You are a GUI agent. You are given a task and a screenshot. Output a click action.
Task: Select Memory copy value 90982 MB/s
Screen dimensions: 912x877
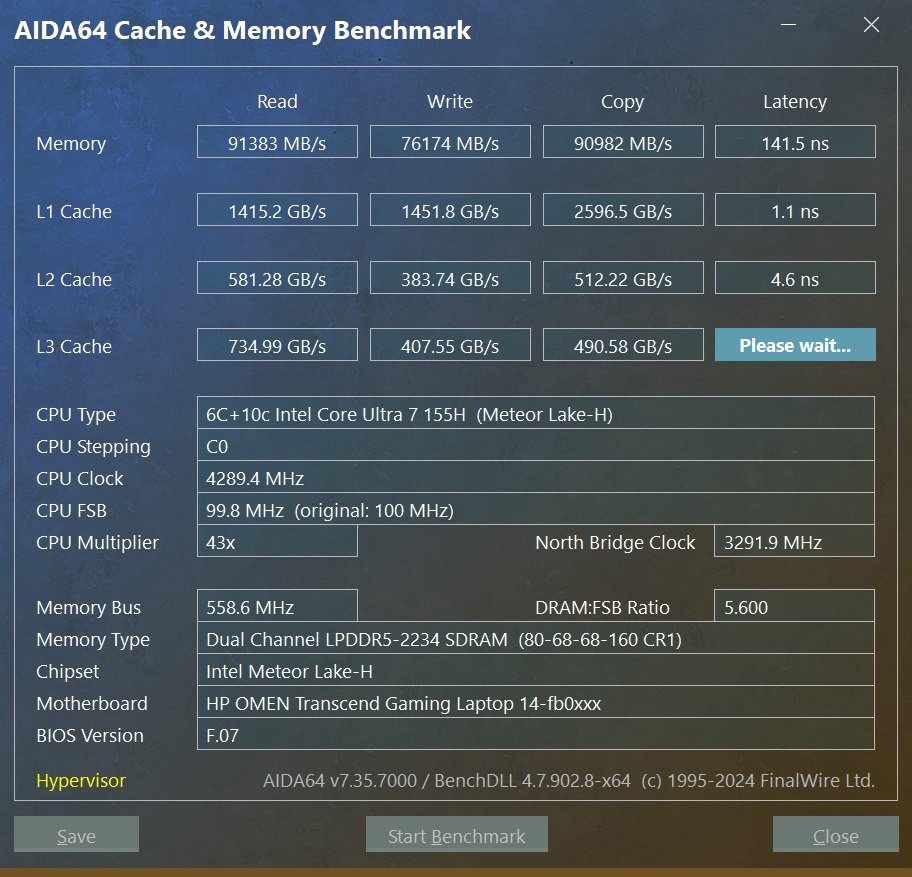click(x=623, y=141)
